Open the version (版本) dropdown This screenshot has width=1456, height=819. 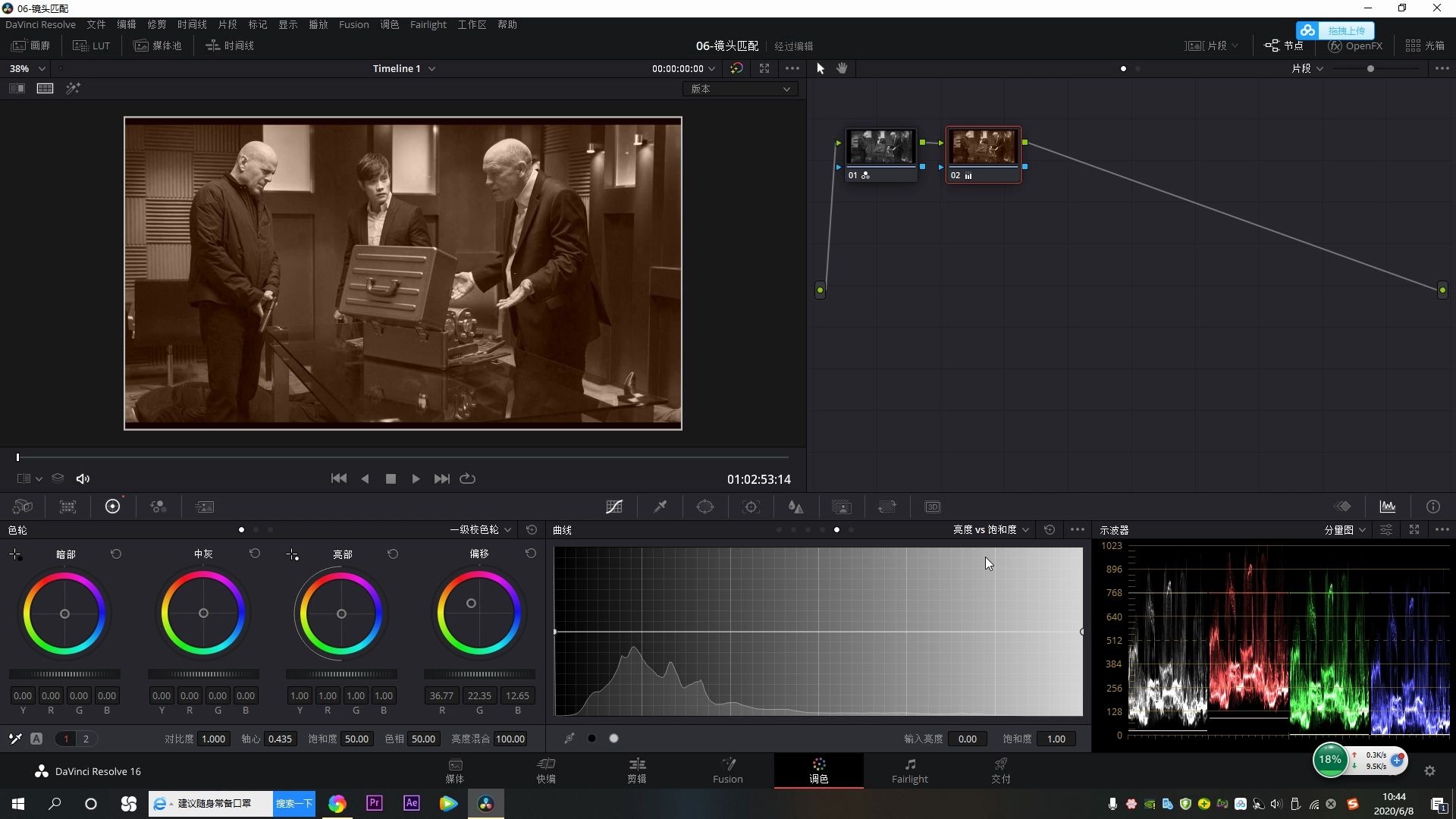pos(739,89)
